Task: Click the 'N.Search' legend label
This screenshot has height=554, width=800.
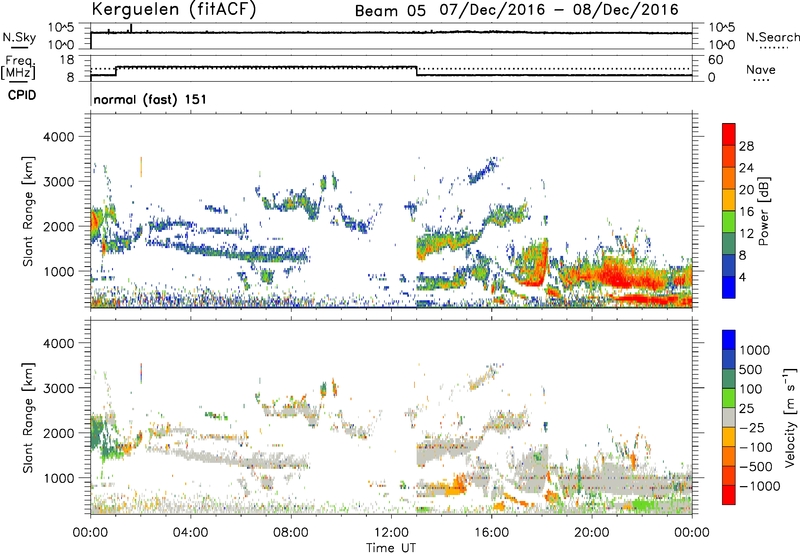Action: (772, 37)
